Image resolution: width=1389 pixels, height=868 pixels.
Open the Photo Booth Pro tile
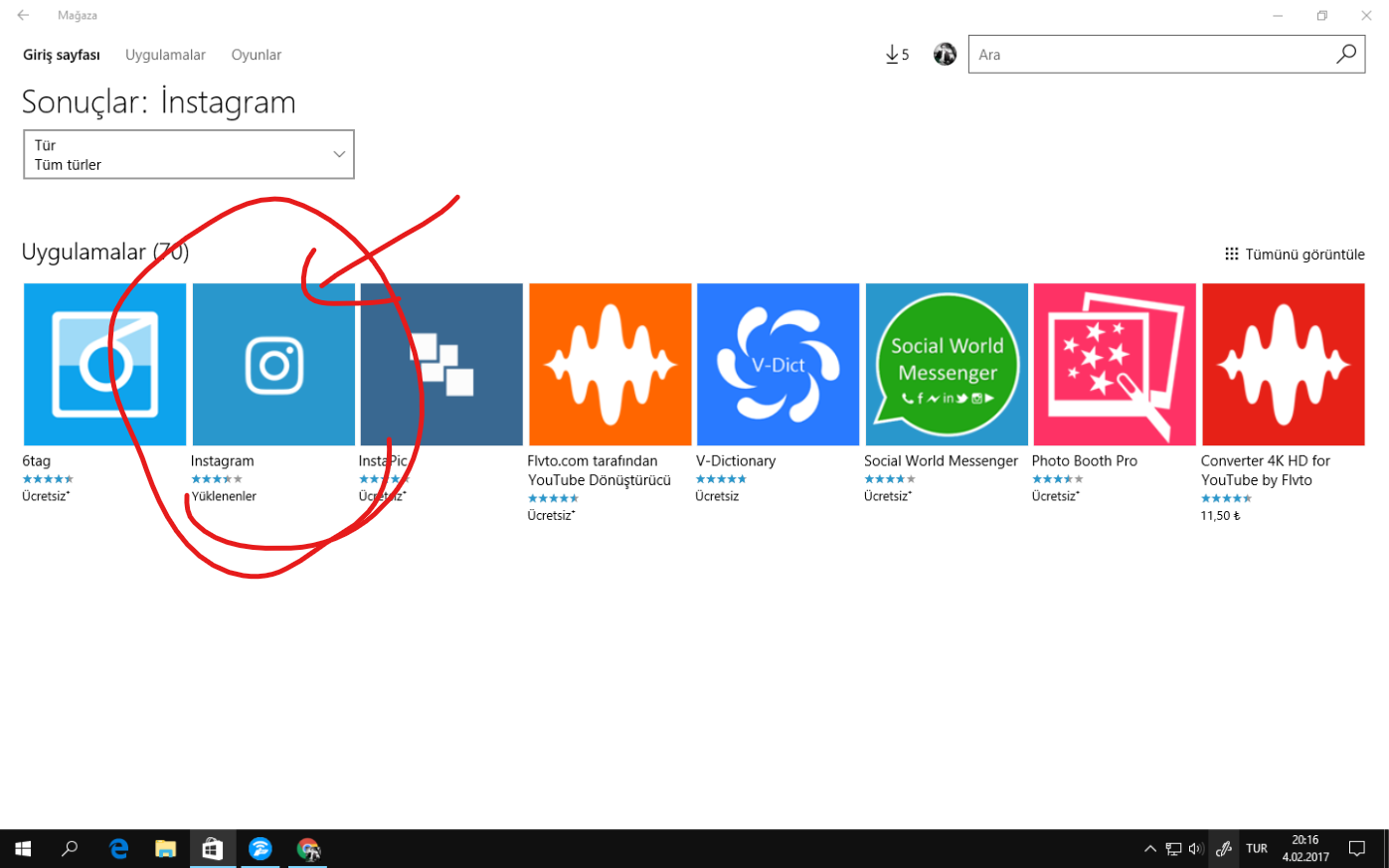pos(1115,364)
